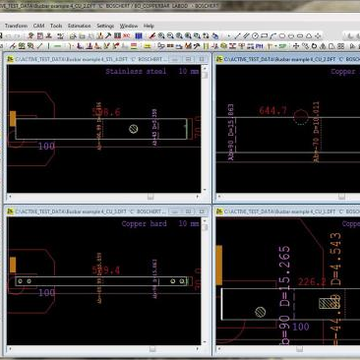Select the hatched hole in Stainless steel drawing
Viewport: 360px width, 360px height.
coord(133,129)
